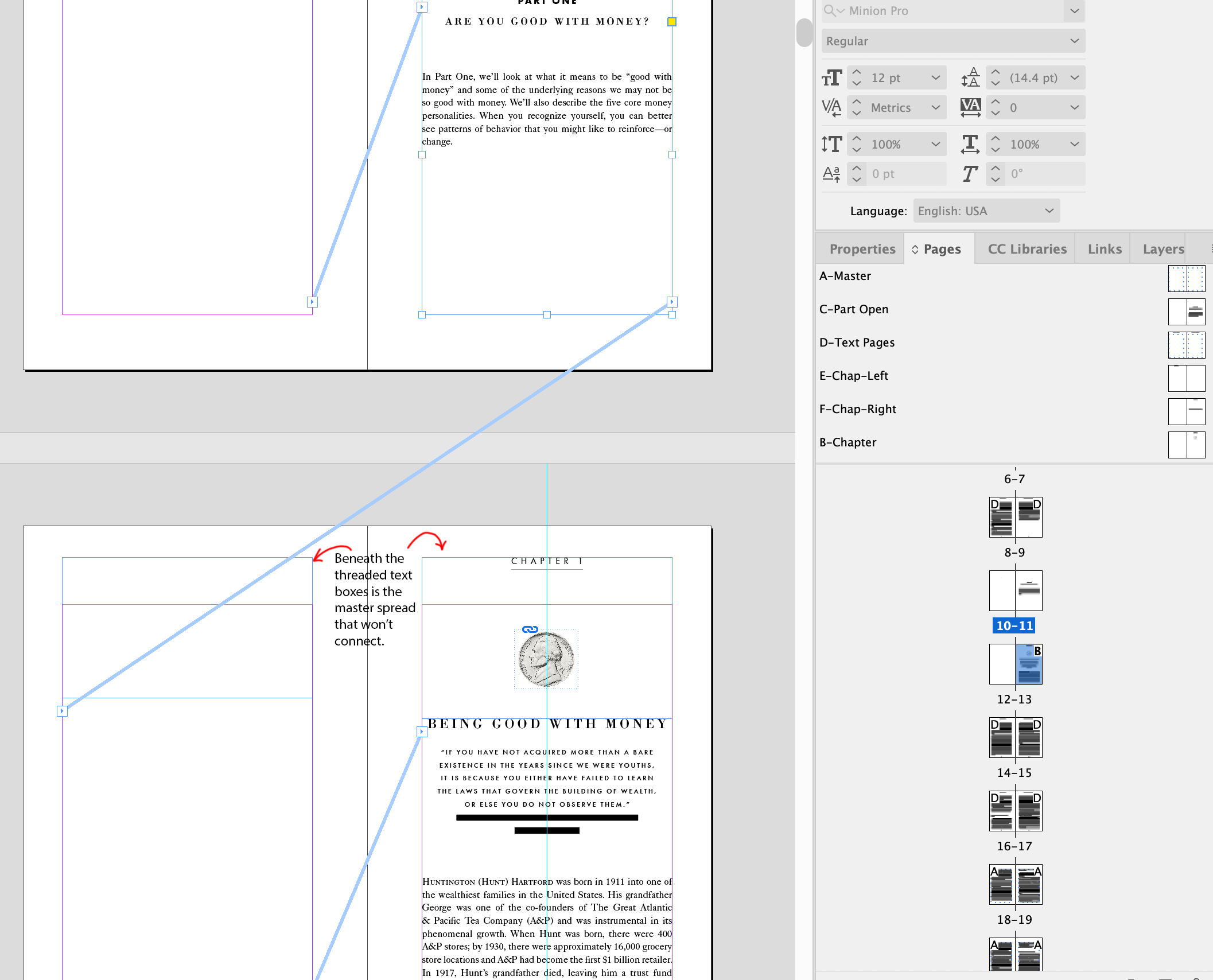Click the out-port arrow on the chapter text frame
The width and height of the screenshot is (1213, 980).
(x=422, y=731)
